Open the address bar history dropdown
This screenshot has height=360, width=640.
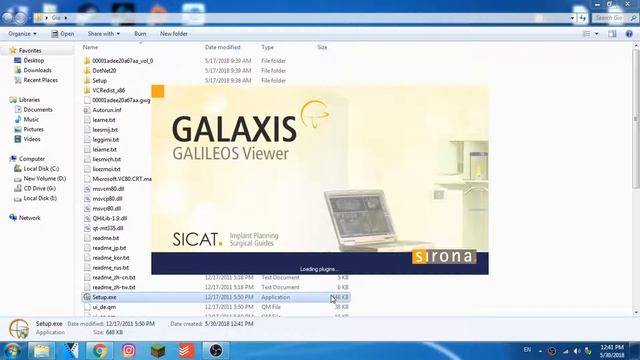pos(572,18)
